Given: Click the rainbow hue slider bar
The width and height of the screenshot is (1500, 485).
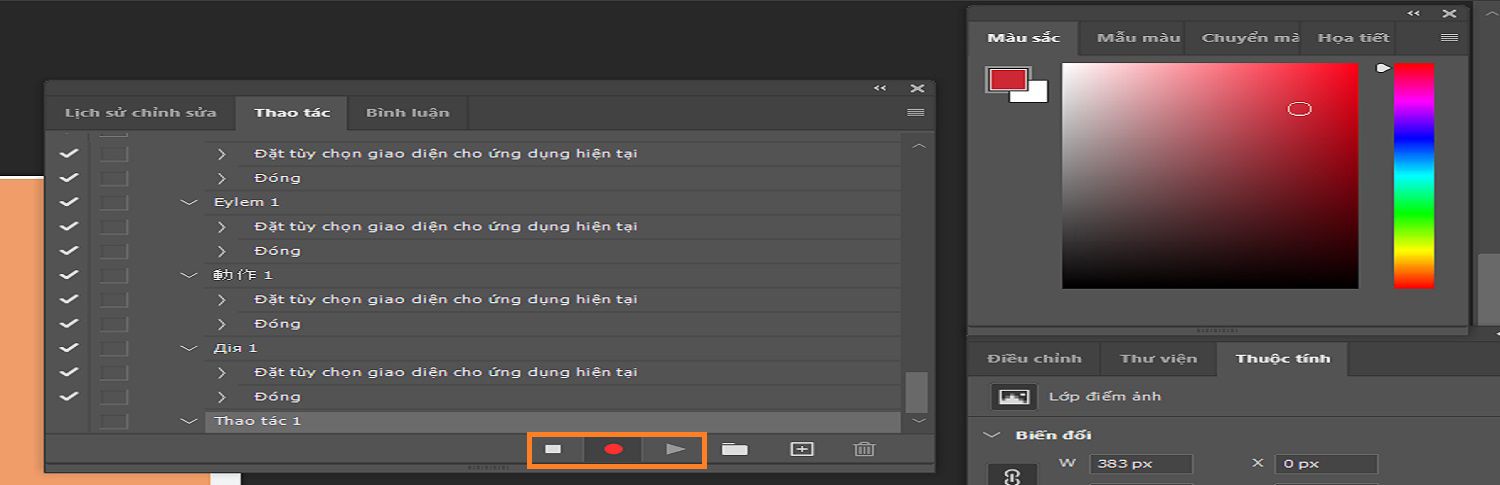Looking at the screenshot, I should pyautogui.click(x=1413, y=176).
